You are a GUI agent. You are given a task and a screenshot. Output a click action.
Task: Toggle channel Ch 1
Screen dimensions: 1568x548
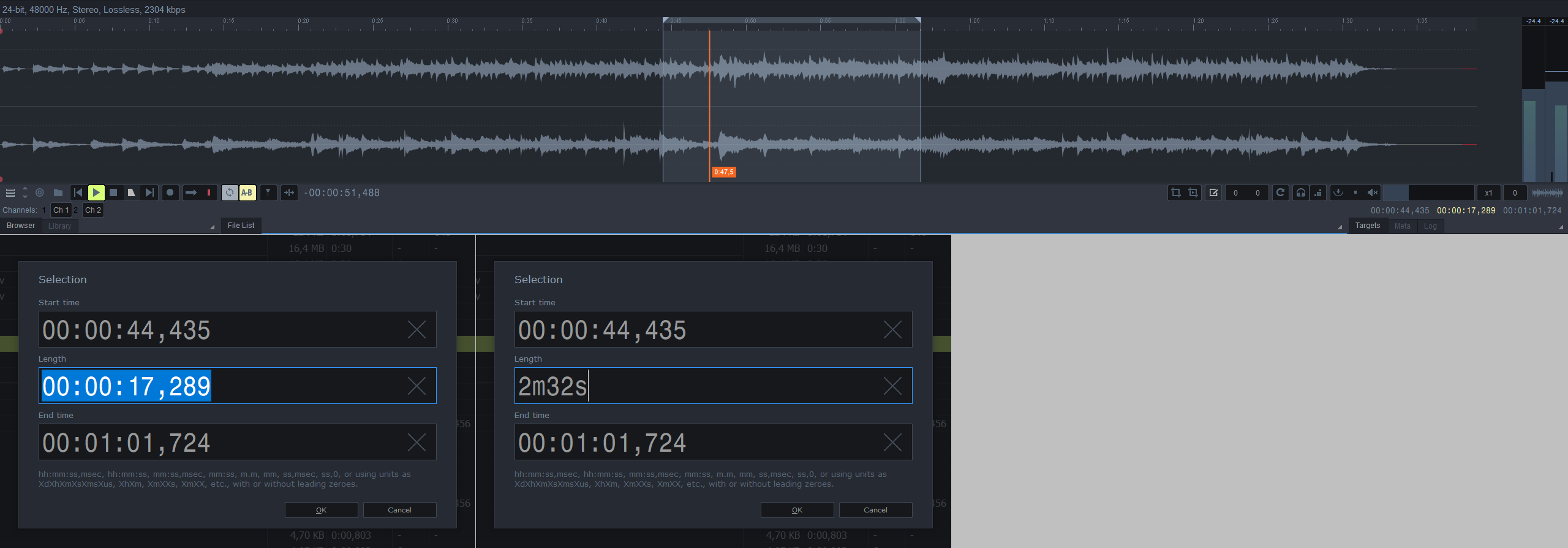61,210
